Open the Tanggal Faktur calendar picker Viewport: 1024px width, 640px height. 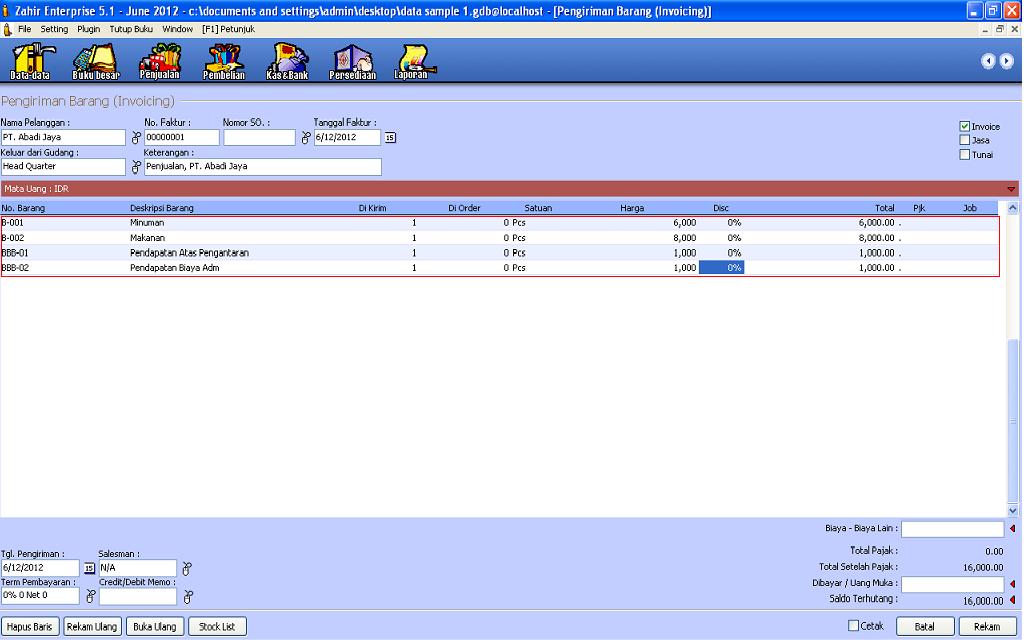(390, 138)
